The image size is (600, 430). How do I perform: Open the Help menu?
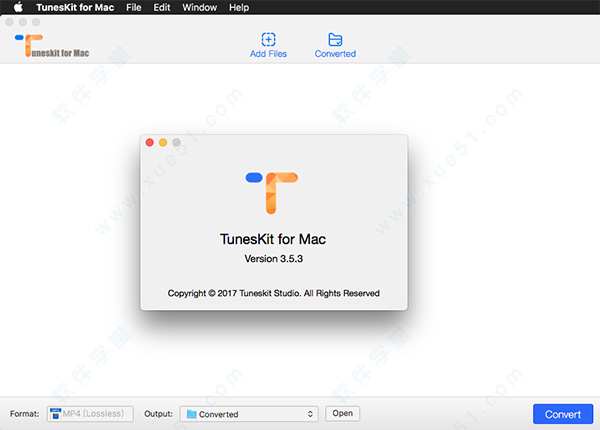click(x=239, y=7)
